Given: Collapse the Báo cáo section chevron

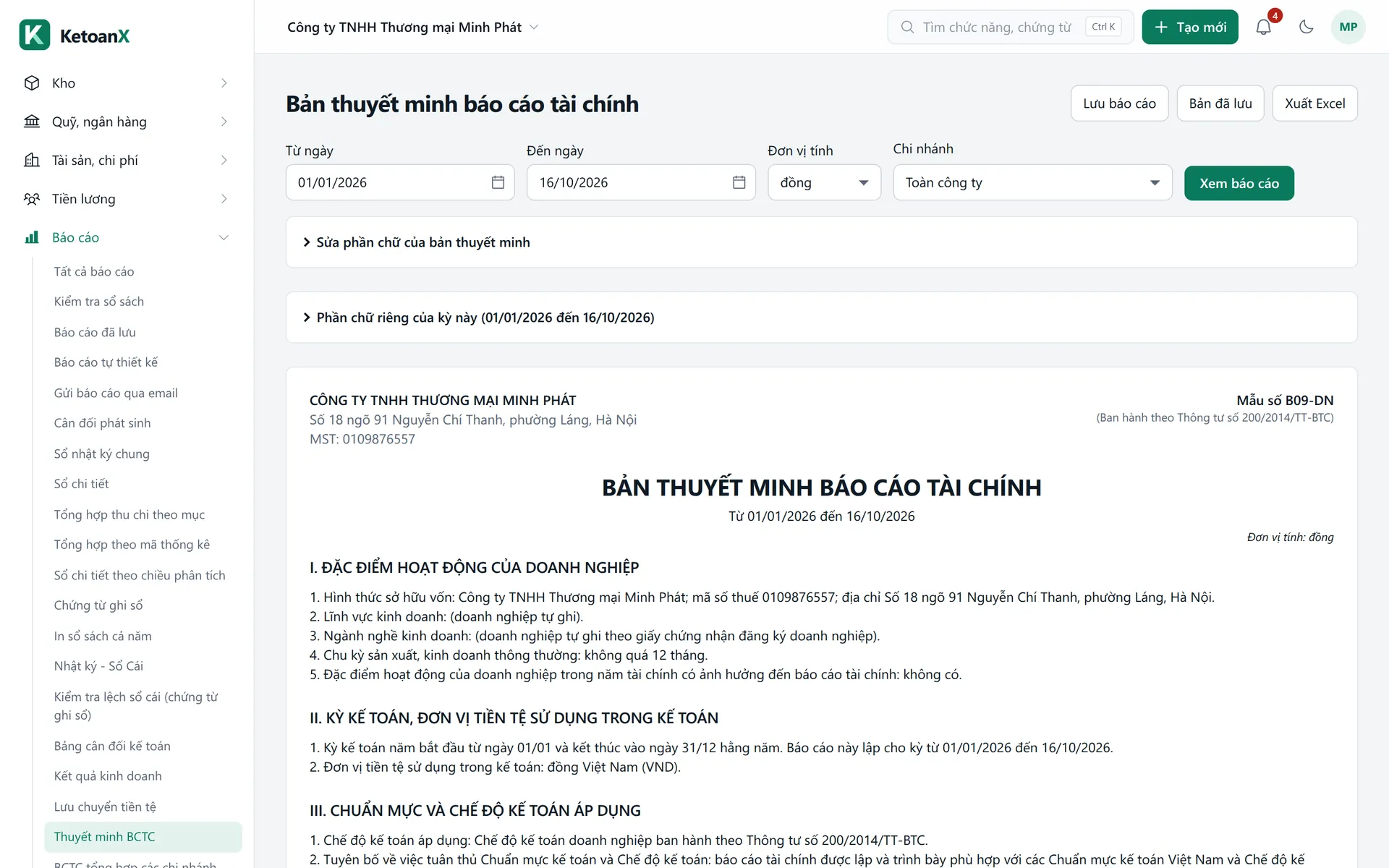Looking at the screenshot, I should pyautogui.click(x=224, y=237).
